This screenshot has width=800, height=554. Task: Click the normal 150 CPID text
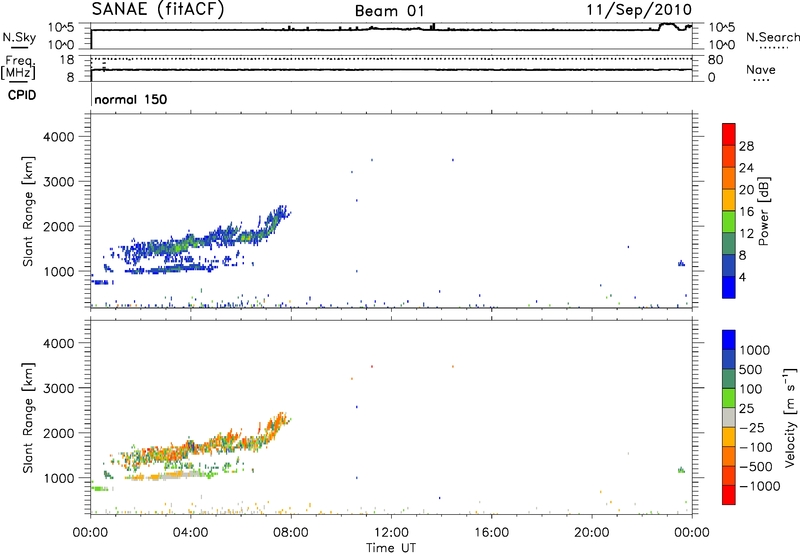tap(131, 99)
